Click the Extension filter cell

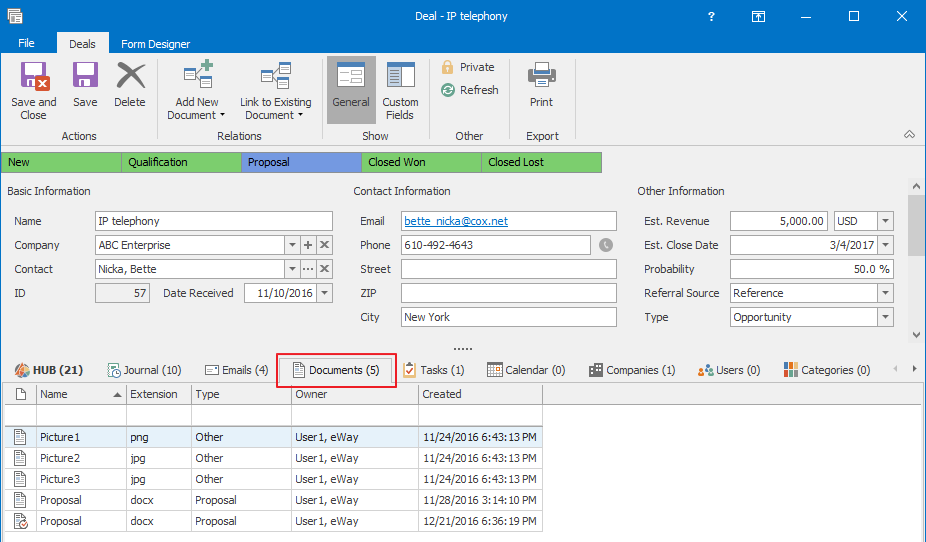[x=159, y=416]
